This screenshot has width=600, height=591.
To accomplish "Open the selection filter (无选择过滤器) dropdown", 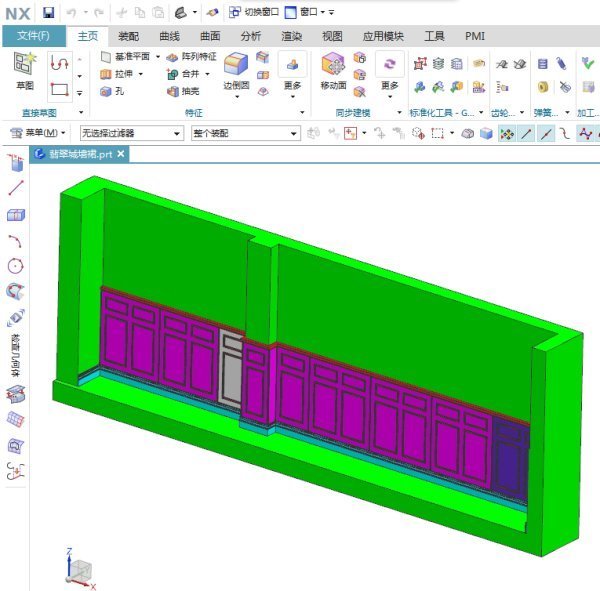I will pyautogui.click(x=131, y=133).
